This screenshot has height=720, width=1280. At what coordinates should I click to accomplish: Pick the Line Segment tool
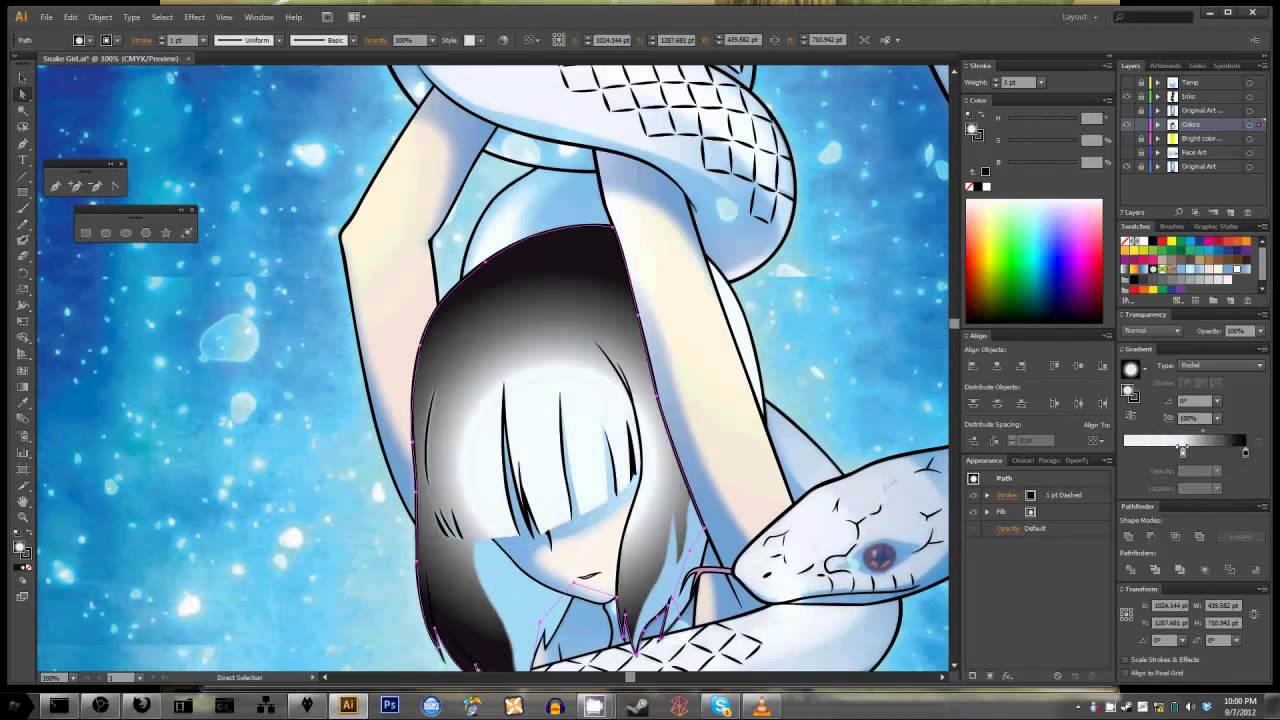click(x=22, y=176)
